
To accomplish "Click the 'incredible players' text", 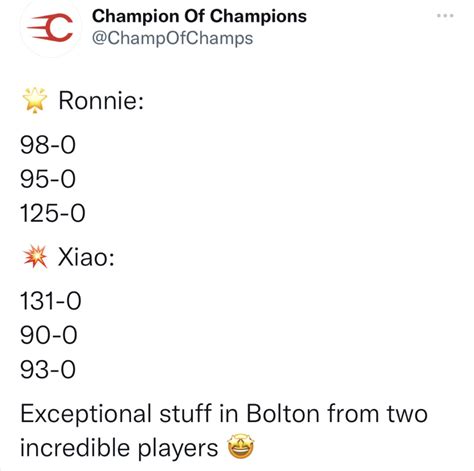I will (119, 448).
